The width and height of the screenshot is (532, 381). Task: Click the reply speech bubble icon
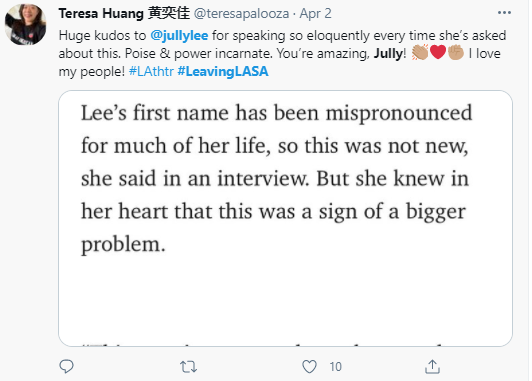coord(66,366)
